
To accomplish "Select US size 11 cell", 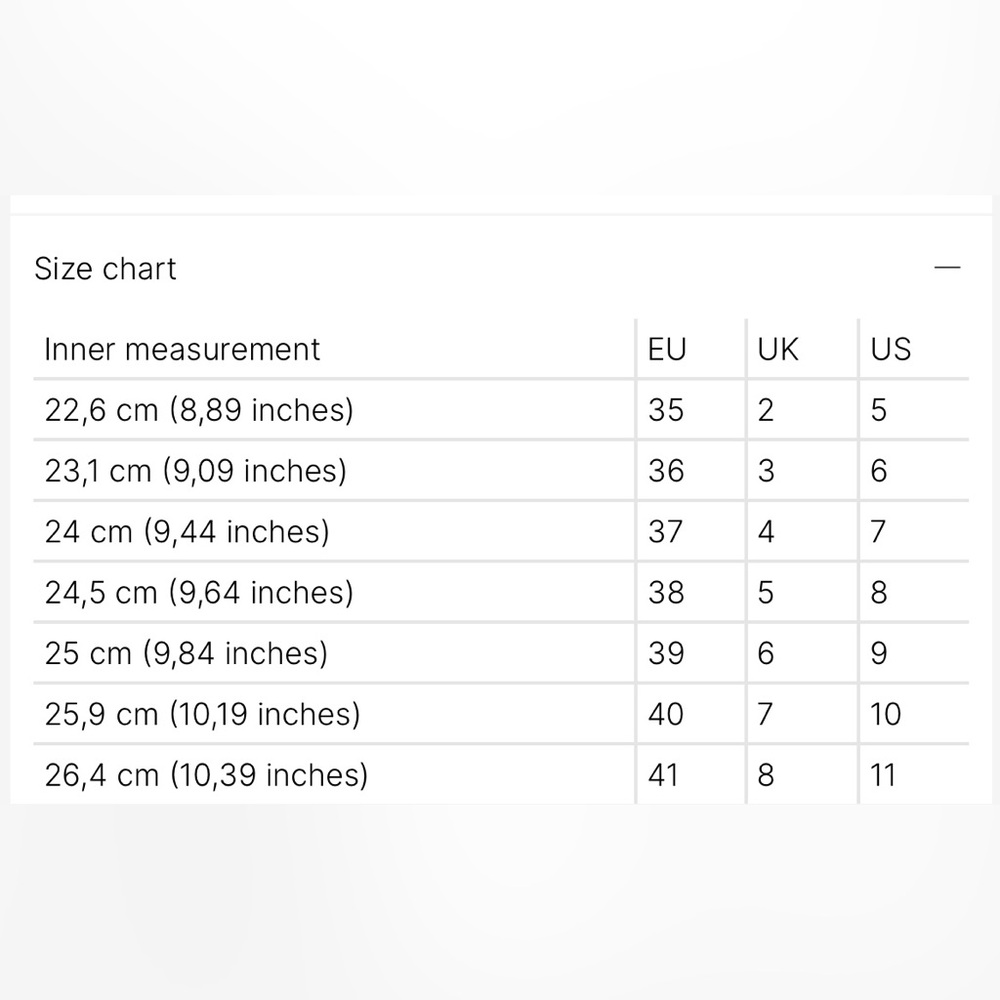I will coord(883,775).
